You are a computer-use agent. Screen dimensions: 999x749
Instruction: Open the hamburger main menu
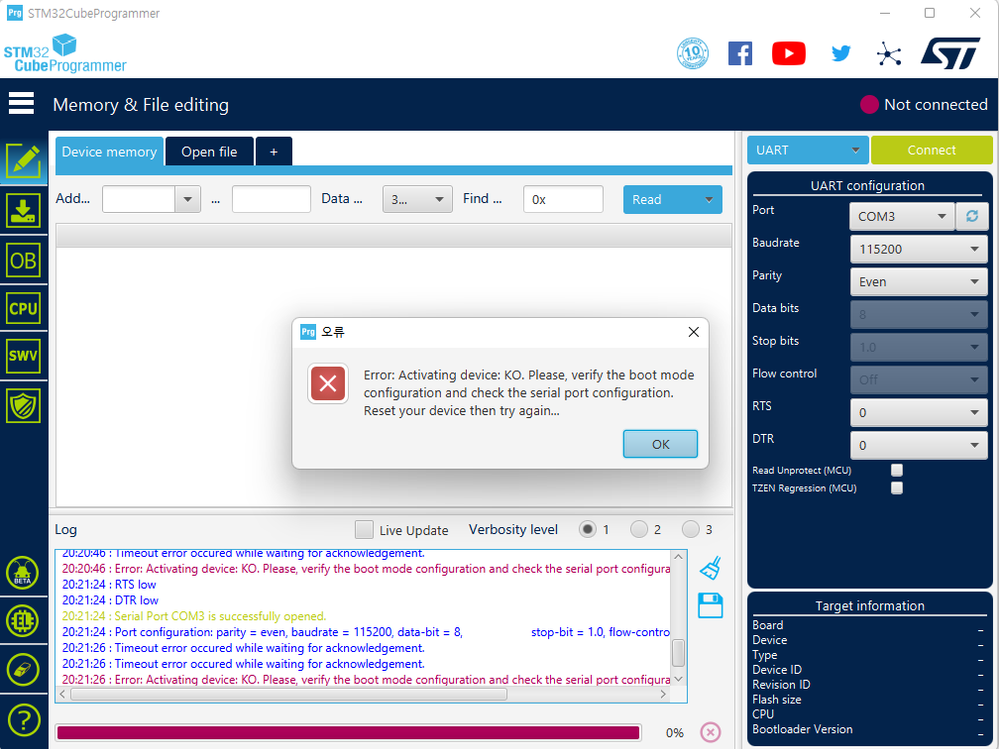coord(21,103)
